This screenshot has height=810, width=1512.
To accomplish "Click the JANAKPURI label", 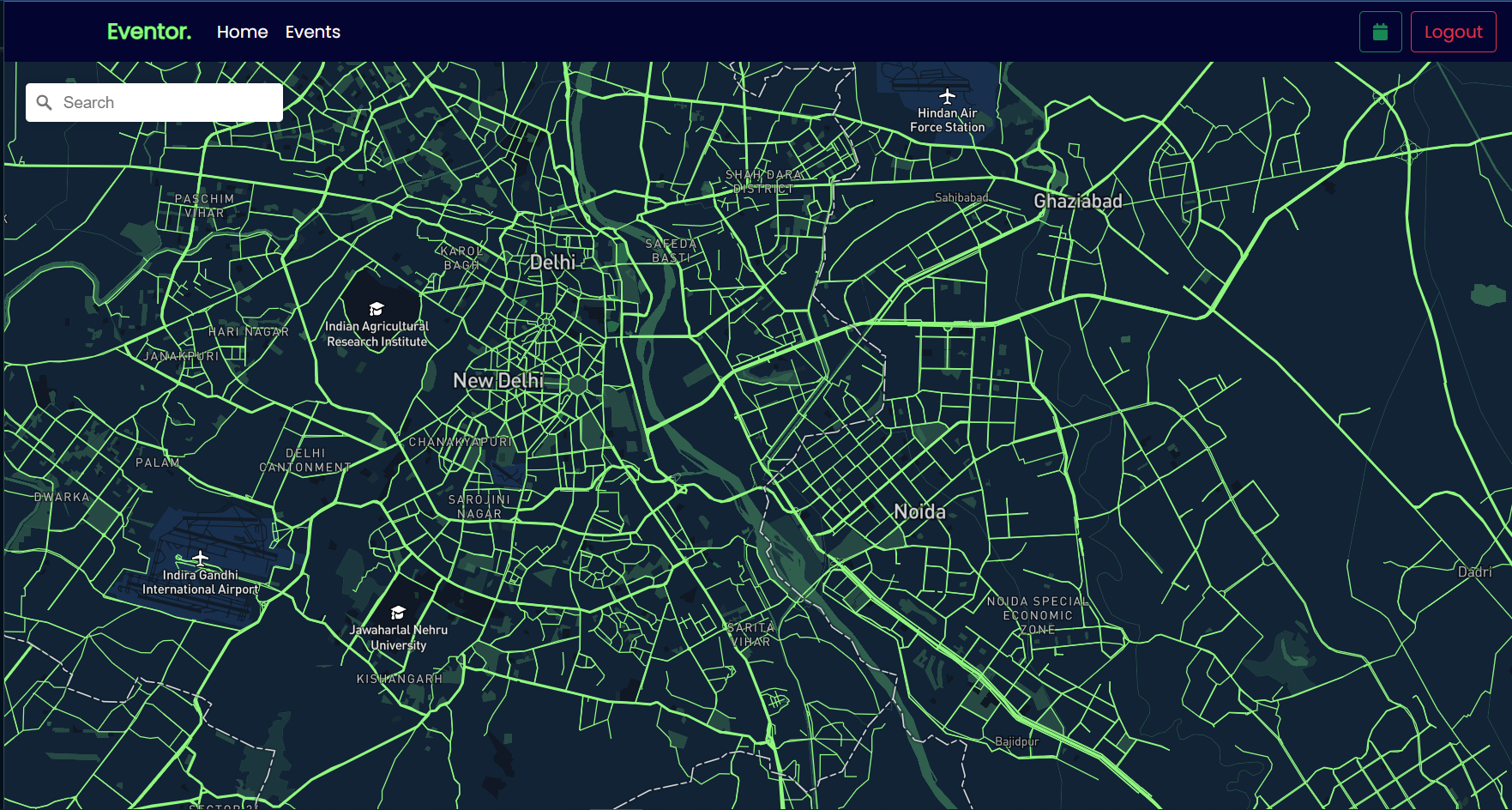I will (x=181, y=356).
